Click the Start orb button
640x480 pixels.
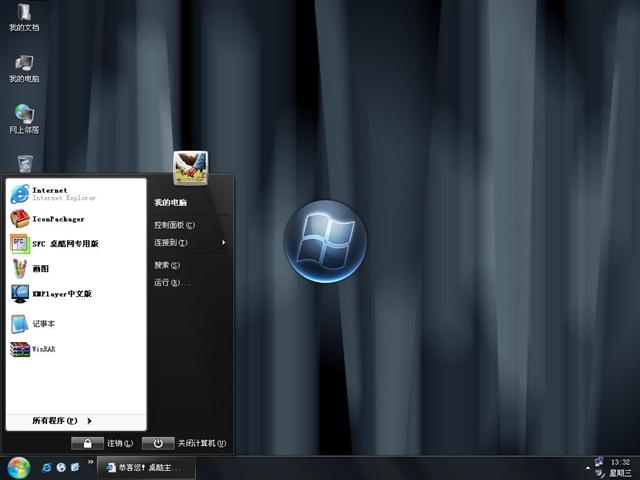point(19,468)
